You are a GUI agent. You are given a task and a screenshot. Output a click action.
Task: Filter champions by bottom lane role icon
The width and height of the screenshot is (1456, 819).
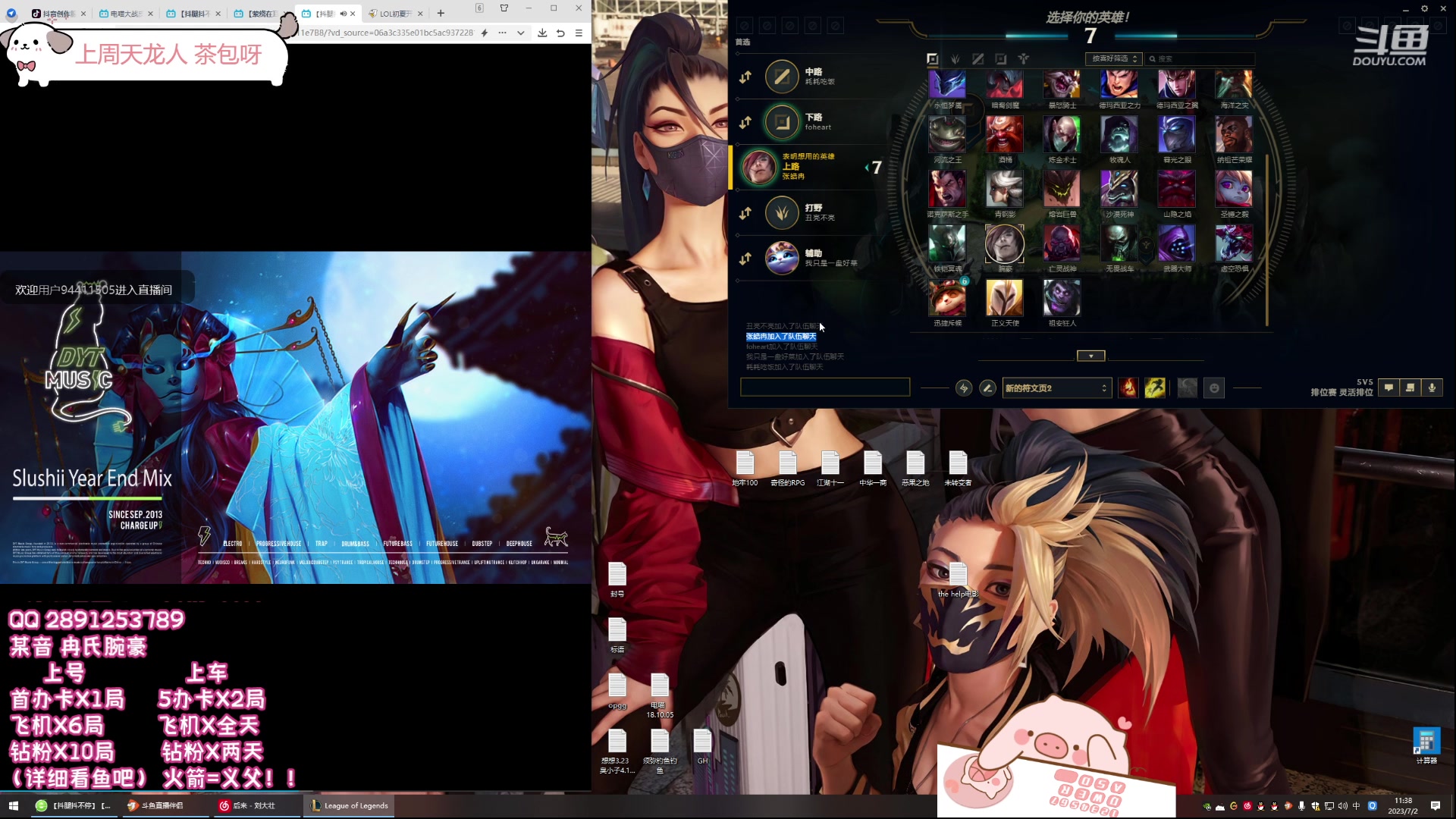1001,59
